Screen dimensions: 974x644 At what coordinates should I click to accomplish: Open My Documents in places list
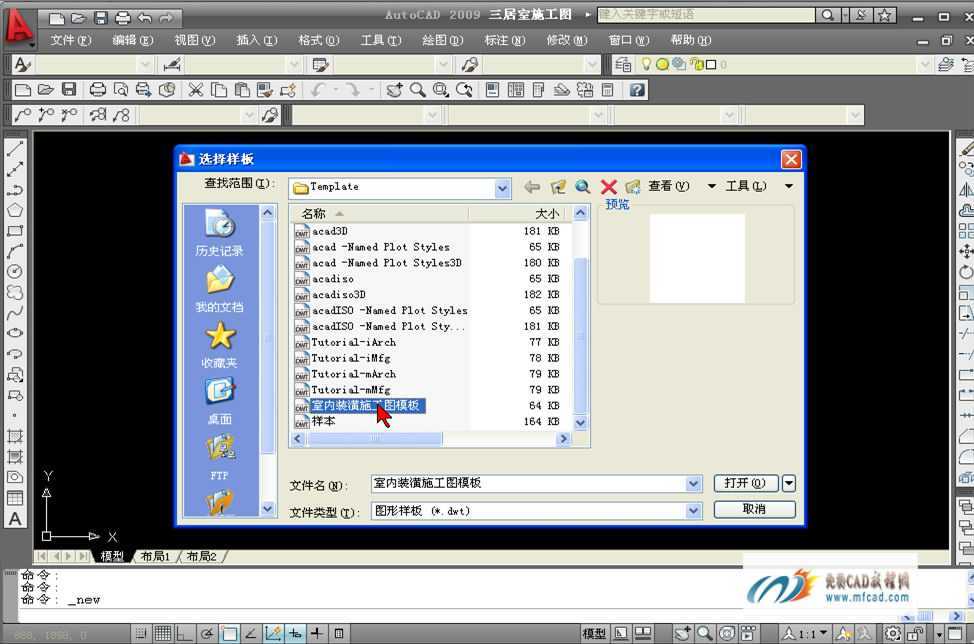[219, 289]
